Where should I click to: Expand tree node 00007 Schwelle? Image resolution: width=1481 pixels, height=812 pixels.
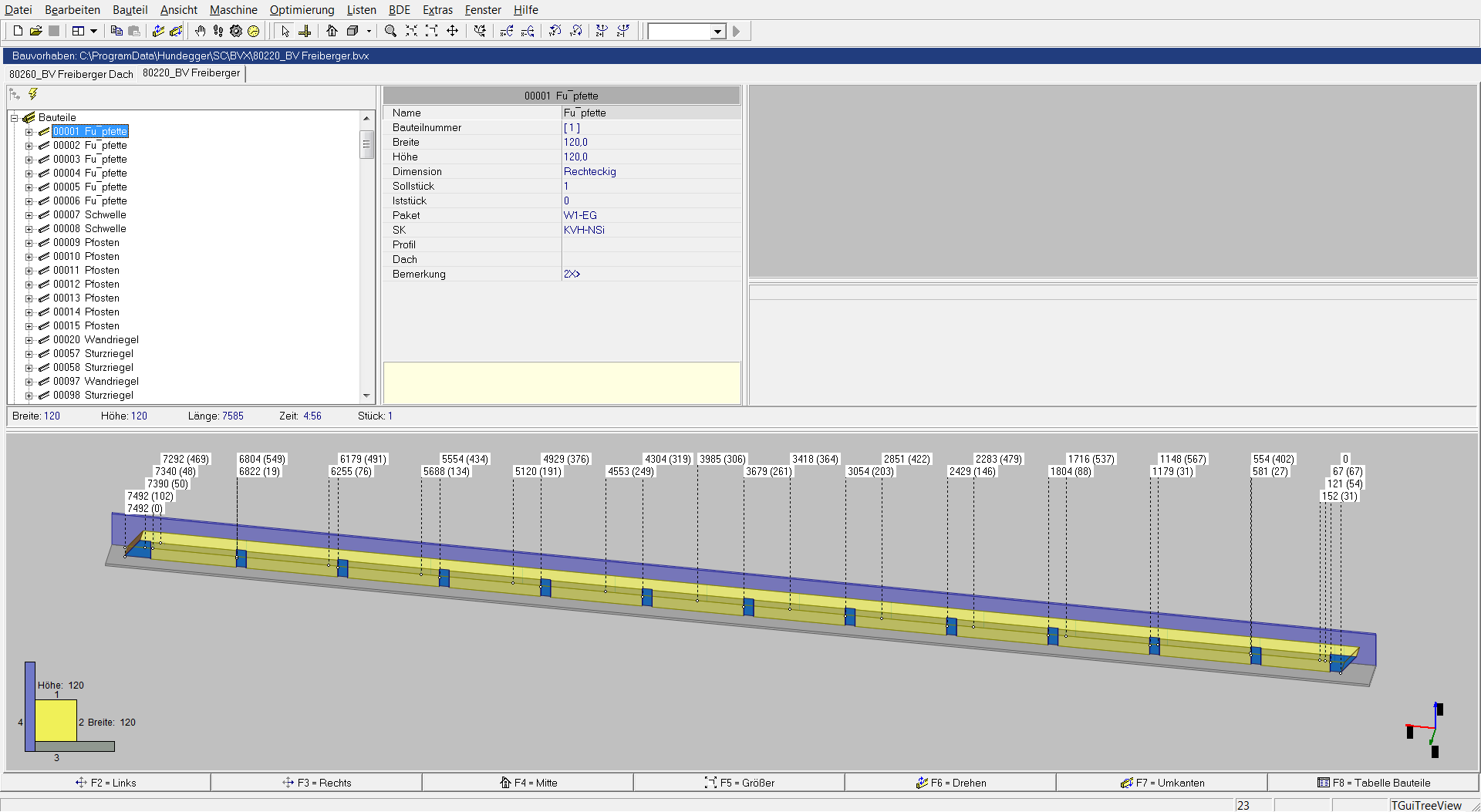point(29,215)
